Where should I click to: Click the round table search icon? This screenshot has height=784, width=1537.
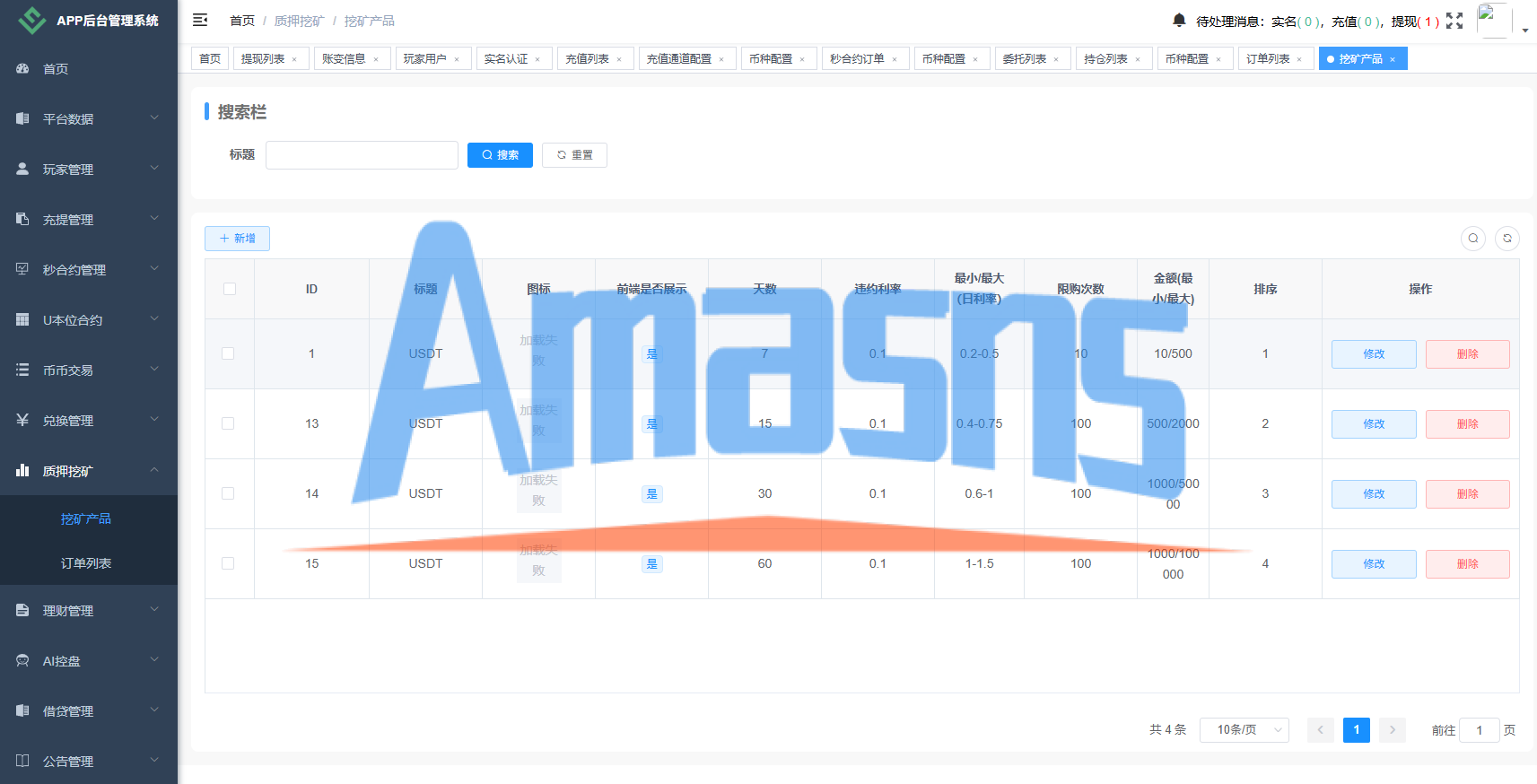pos(1473,239)
